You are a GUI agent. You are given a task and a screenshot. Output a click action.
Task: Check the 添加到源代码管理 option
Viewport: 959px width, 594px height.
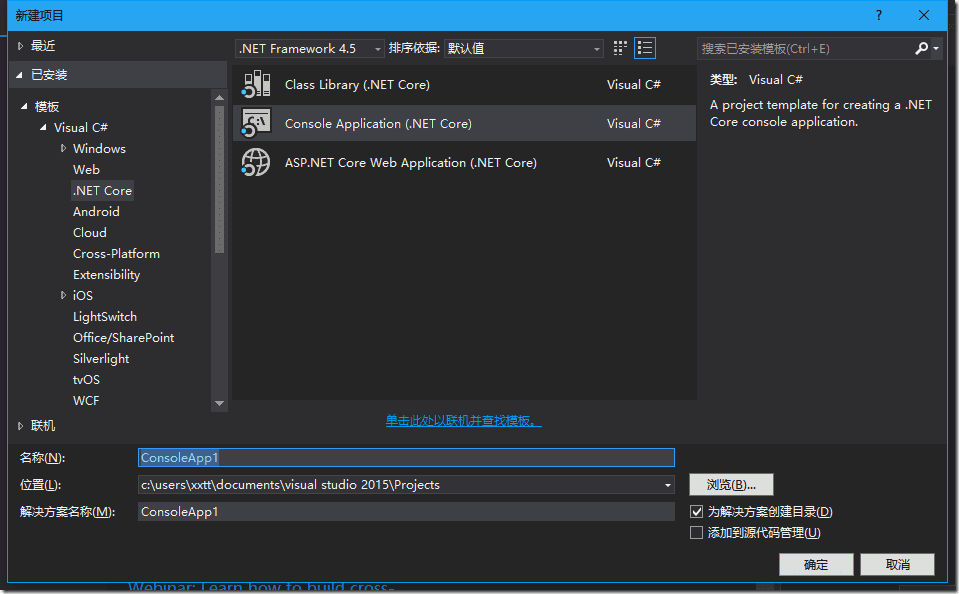pos(694,532)
